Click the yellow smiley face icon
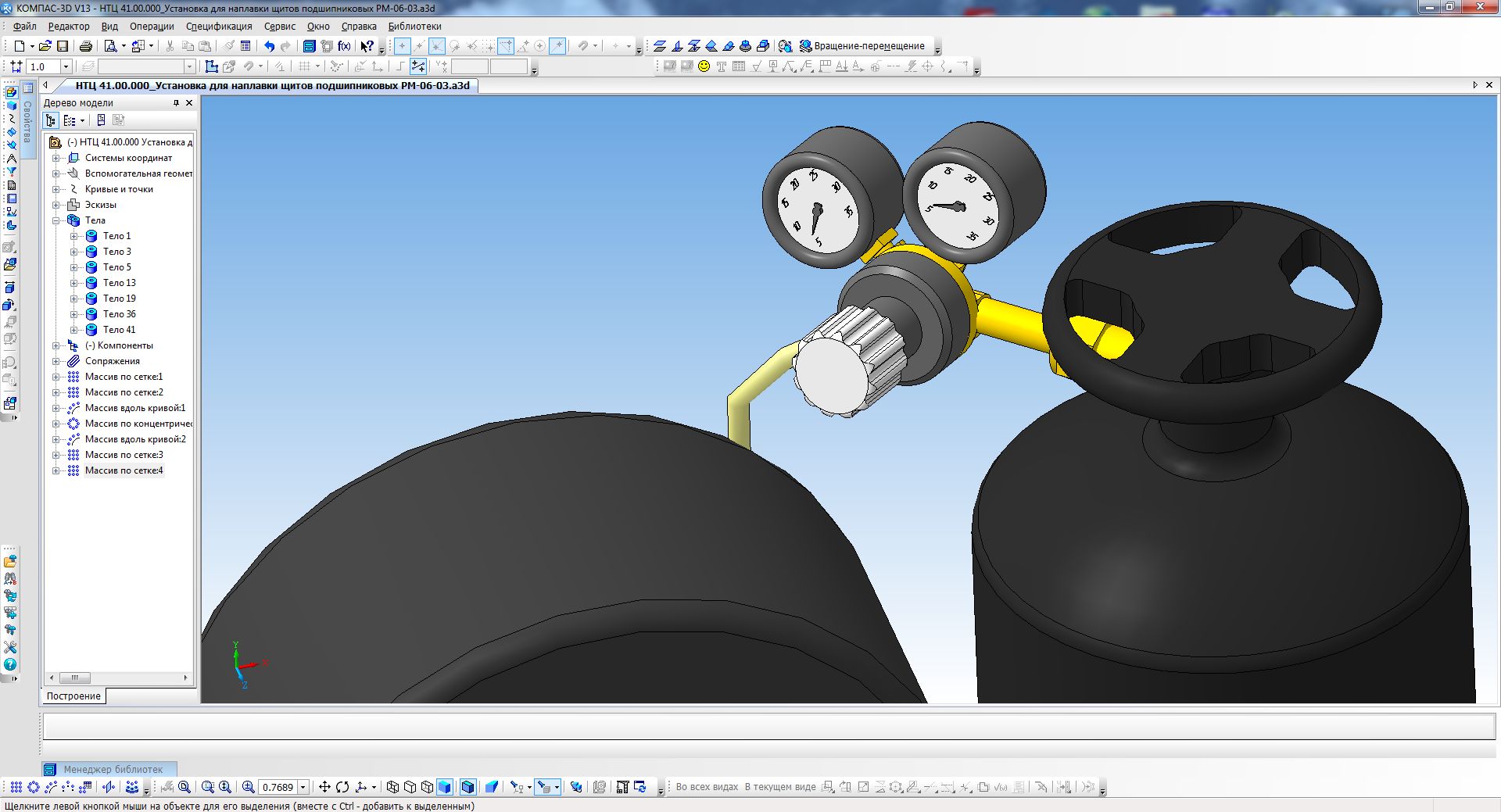This screenshot has width=1501, height=812. pos(704,66)
